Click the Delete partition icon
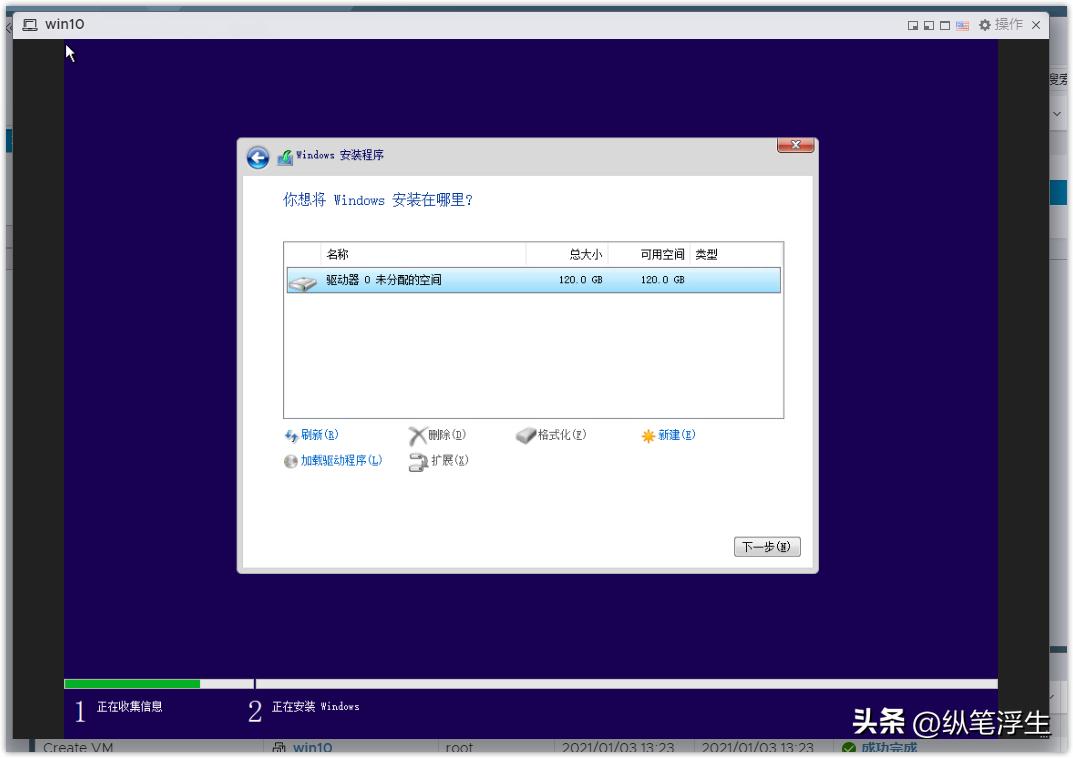The height and width of the screenshot is (758, 1073). [420, 434]
